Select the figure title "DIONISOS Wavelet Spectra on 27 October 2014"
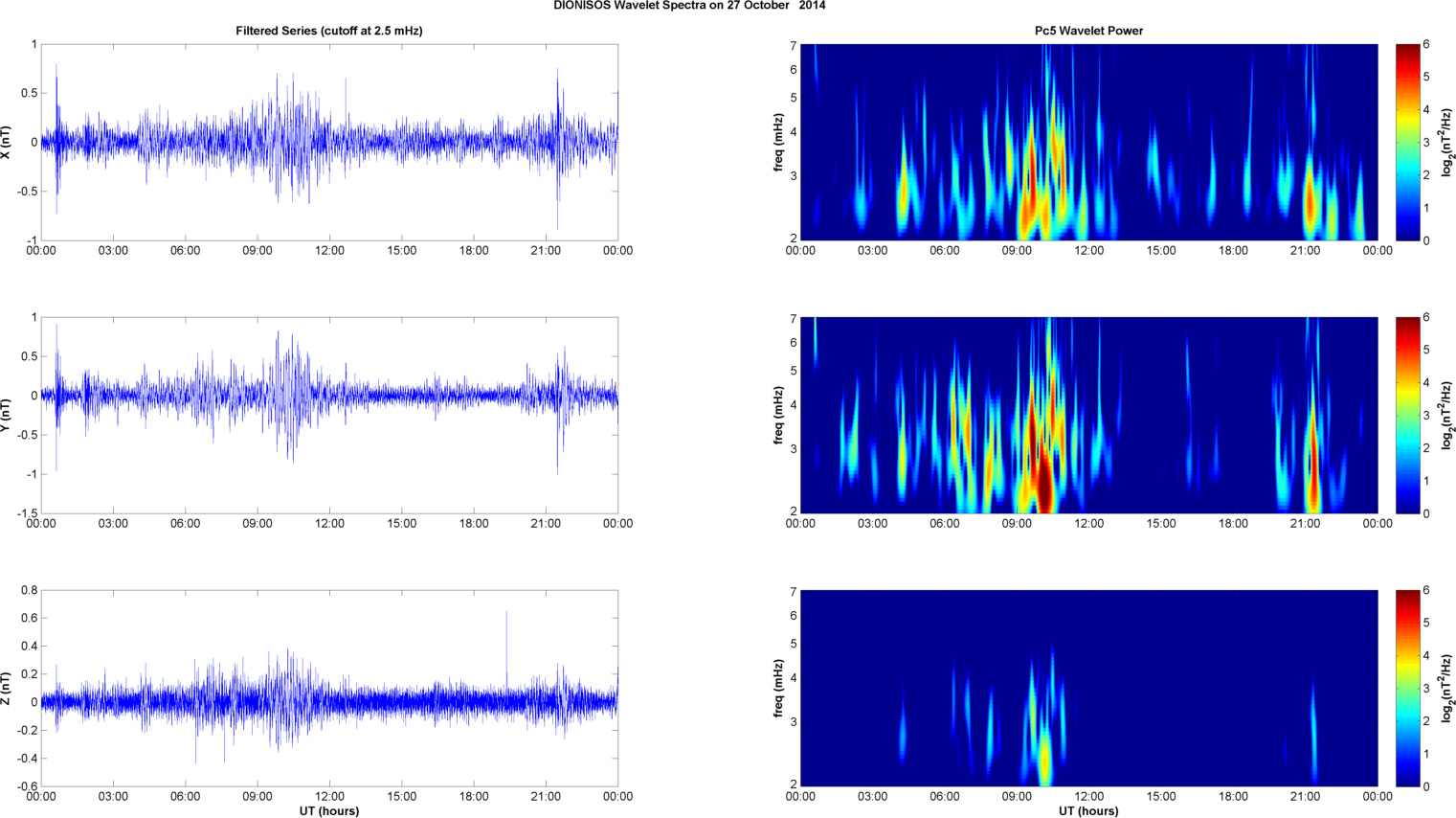Viewport: 1456px width, 818px height. [x=689, y=6]
